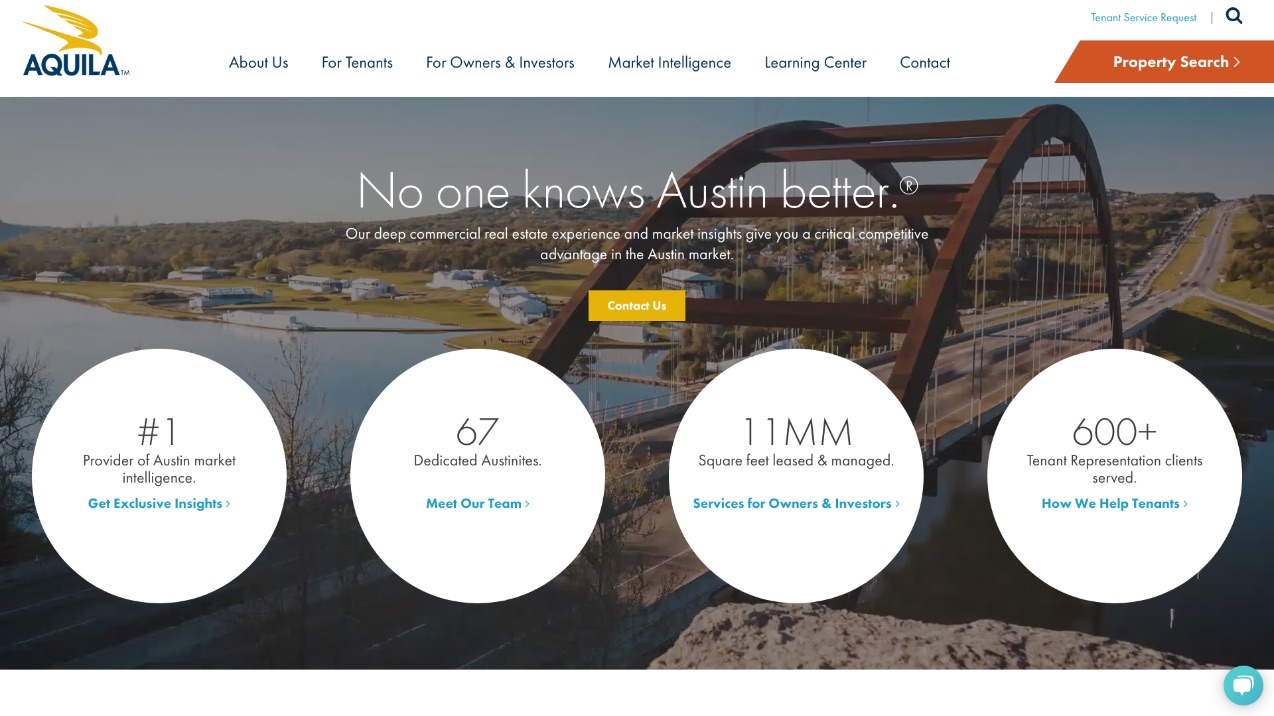
Task: Click "Tenant Representation clients served." text
Action: [x=1115, y=469]
